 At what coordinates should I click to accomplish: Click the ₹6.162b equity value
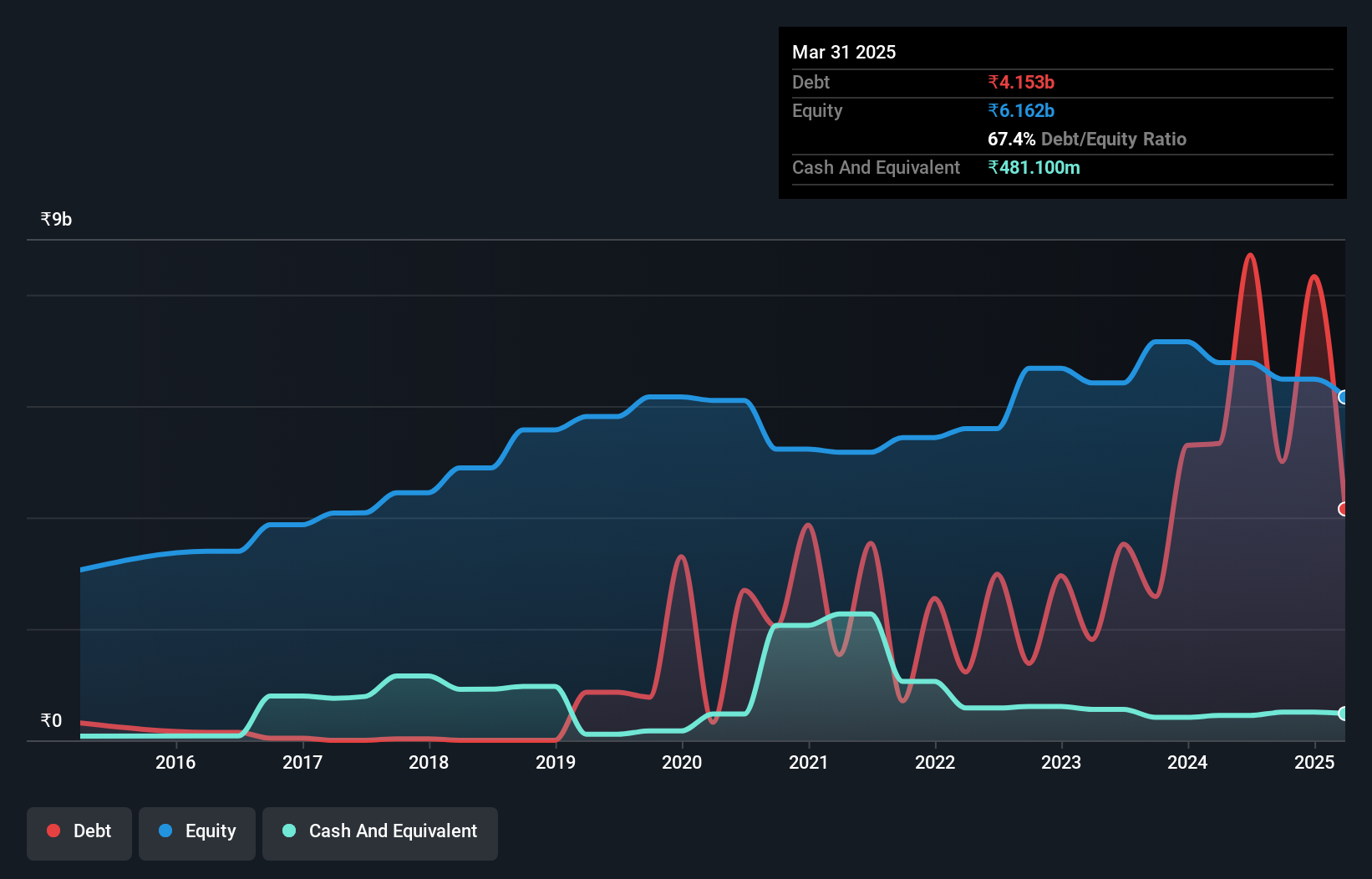(1021, 110)
